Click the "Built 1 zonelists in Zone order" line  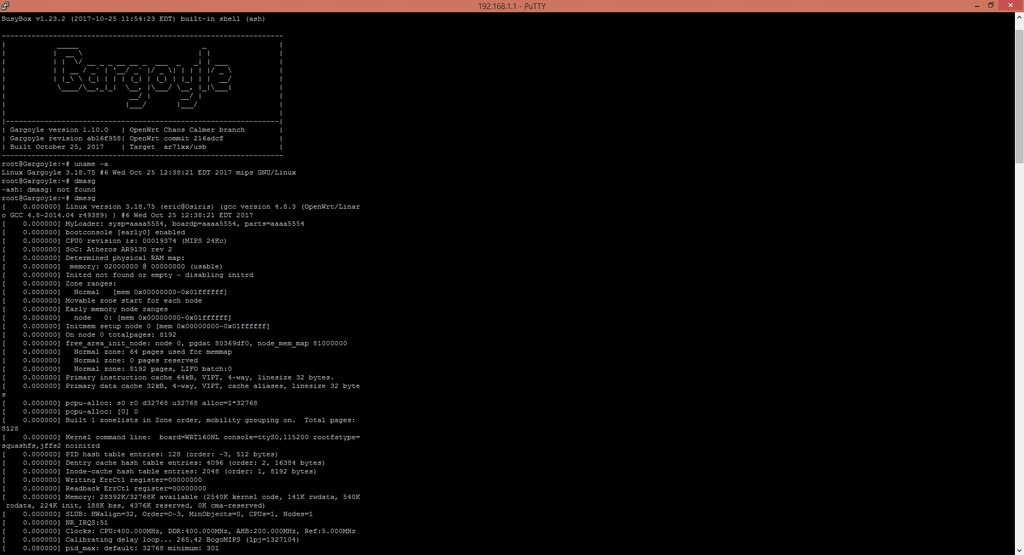coord(178,420)
